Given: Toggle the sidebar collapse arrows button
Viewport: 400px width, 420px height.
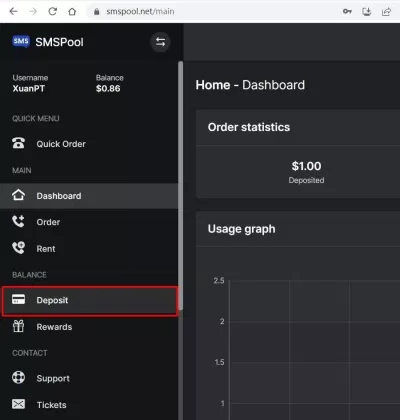Looking at the screenshot, I should click(x=160, y=42).
